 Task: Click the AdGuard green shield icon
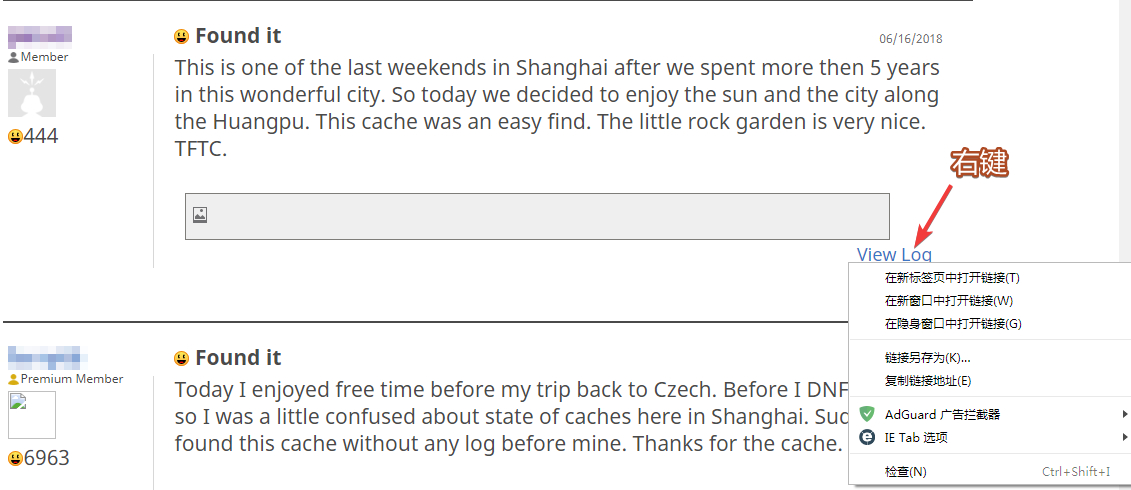coord(868,414)
